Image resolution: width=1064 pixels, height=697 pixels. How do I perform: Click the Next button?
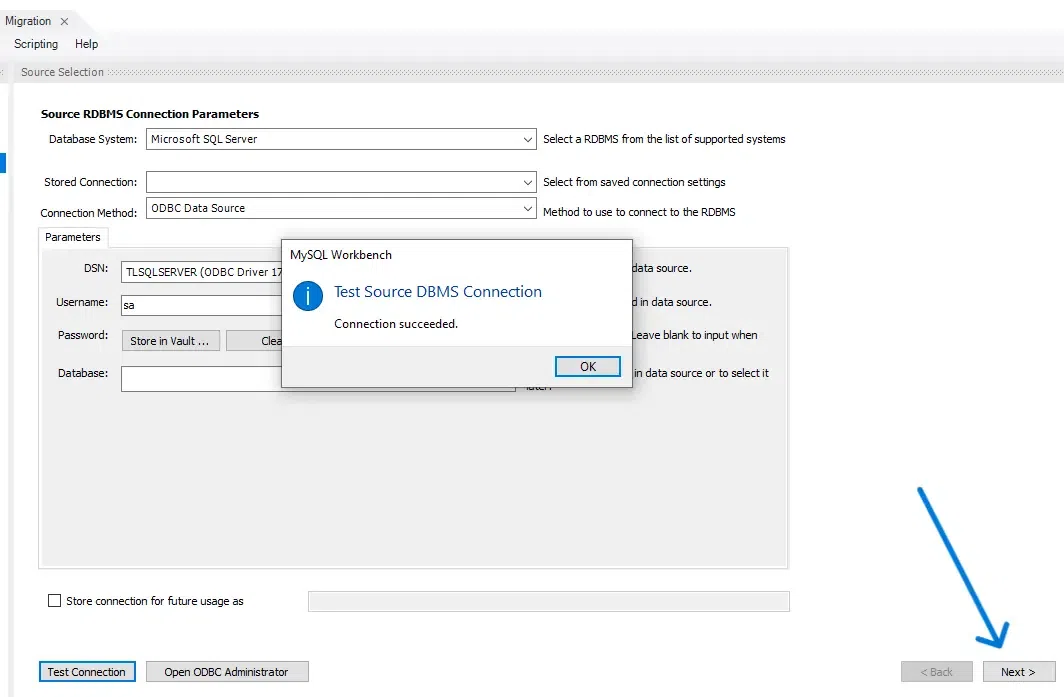pos(1019,672)
